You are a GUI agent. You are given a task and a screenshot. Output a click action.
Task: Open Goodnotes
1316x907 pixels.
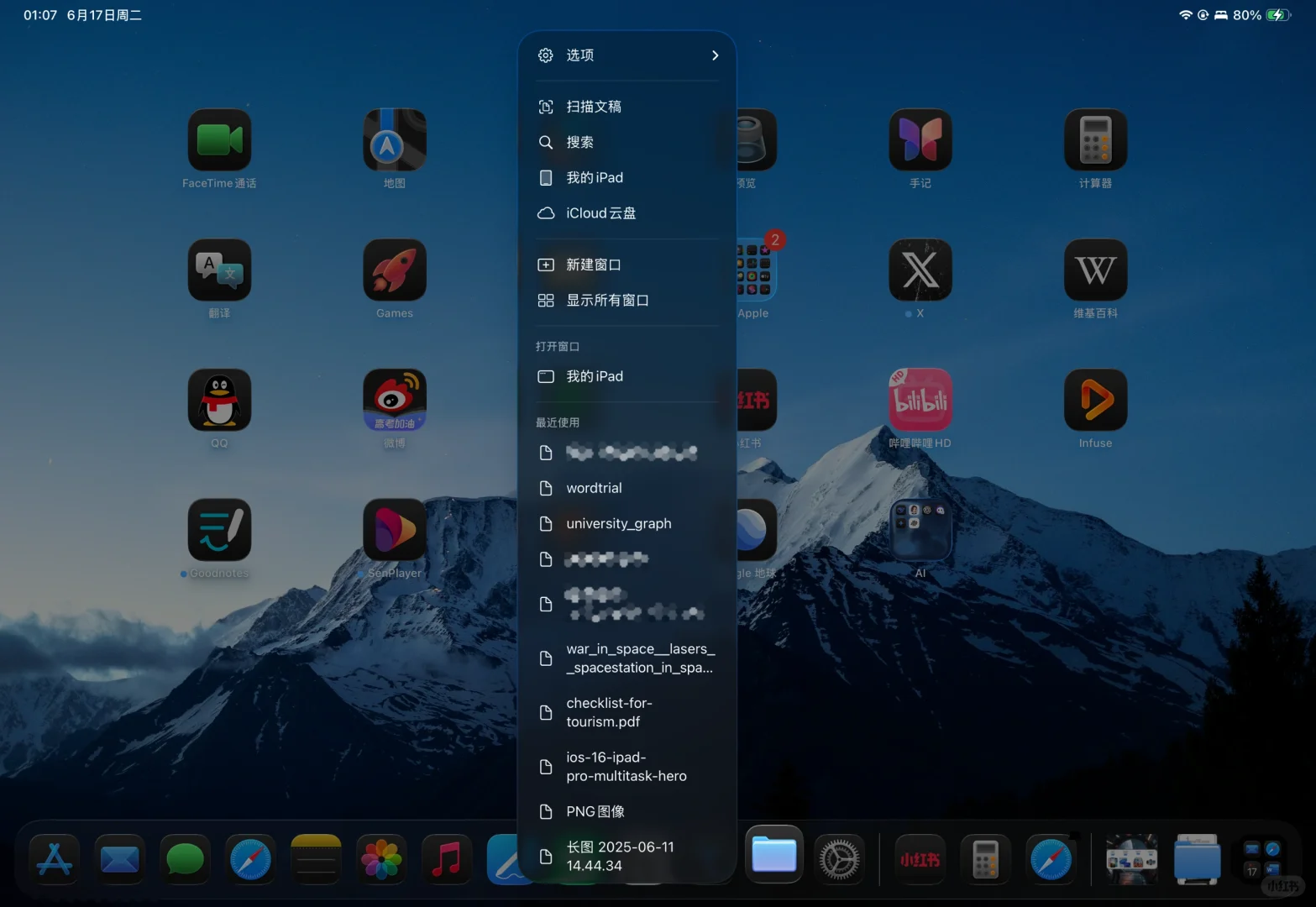[218, 531]
